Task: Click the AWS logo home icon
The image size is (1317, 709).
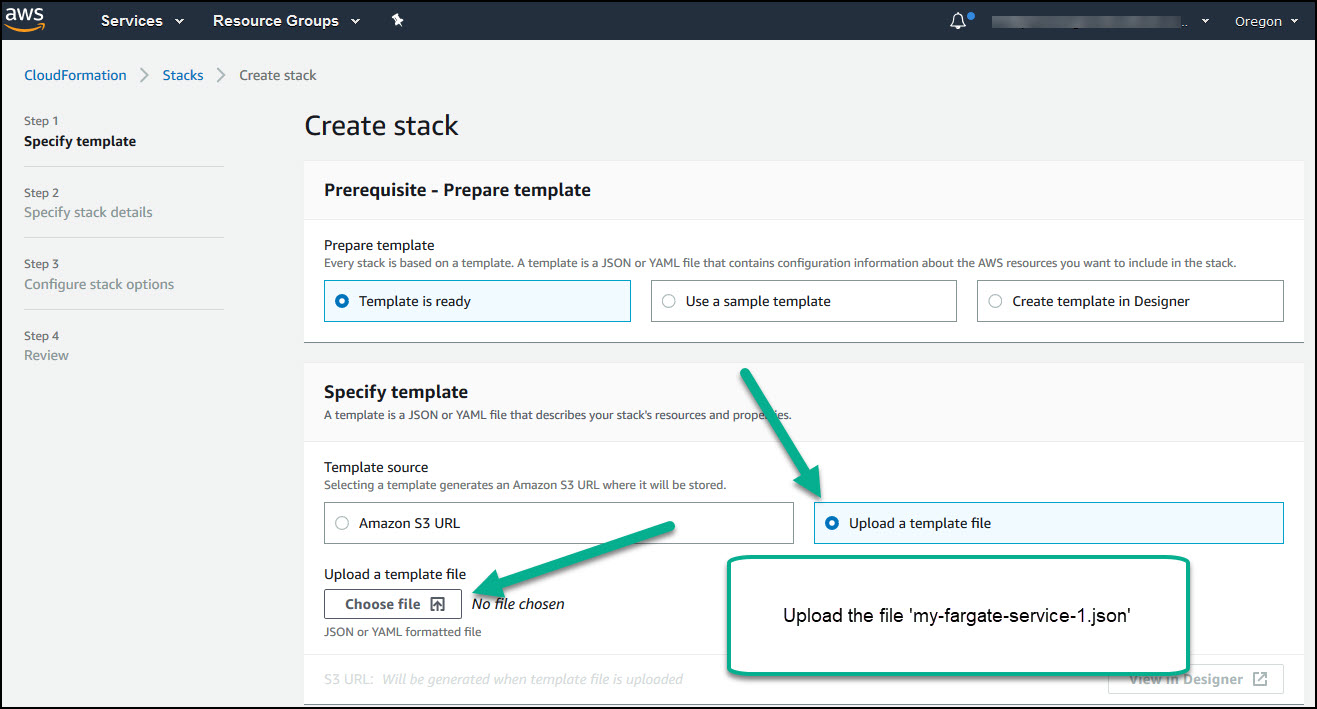Action: 24,19
